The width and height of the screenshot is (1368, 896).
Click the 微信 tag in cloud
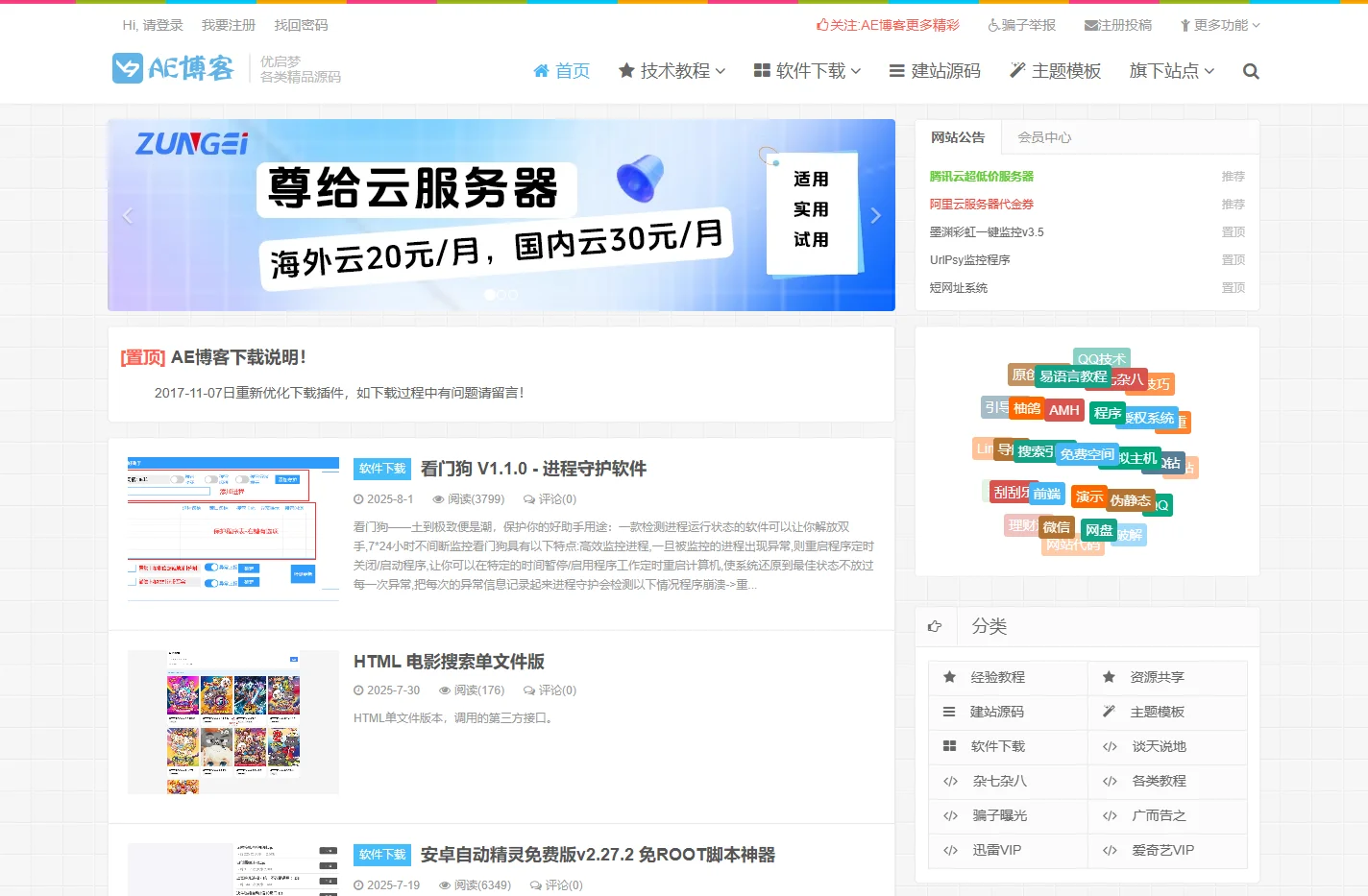tap(1057, 527)
